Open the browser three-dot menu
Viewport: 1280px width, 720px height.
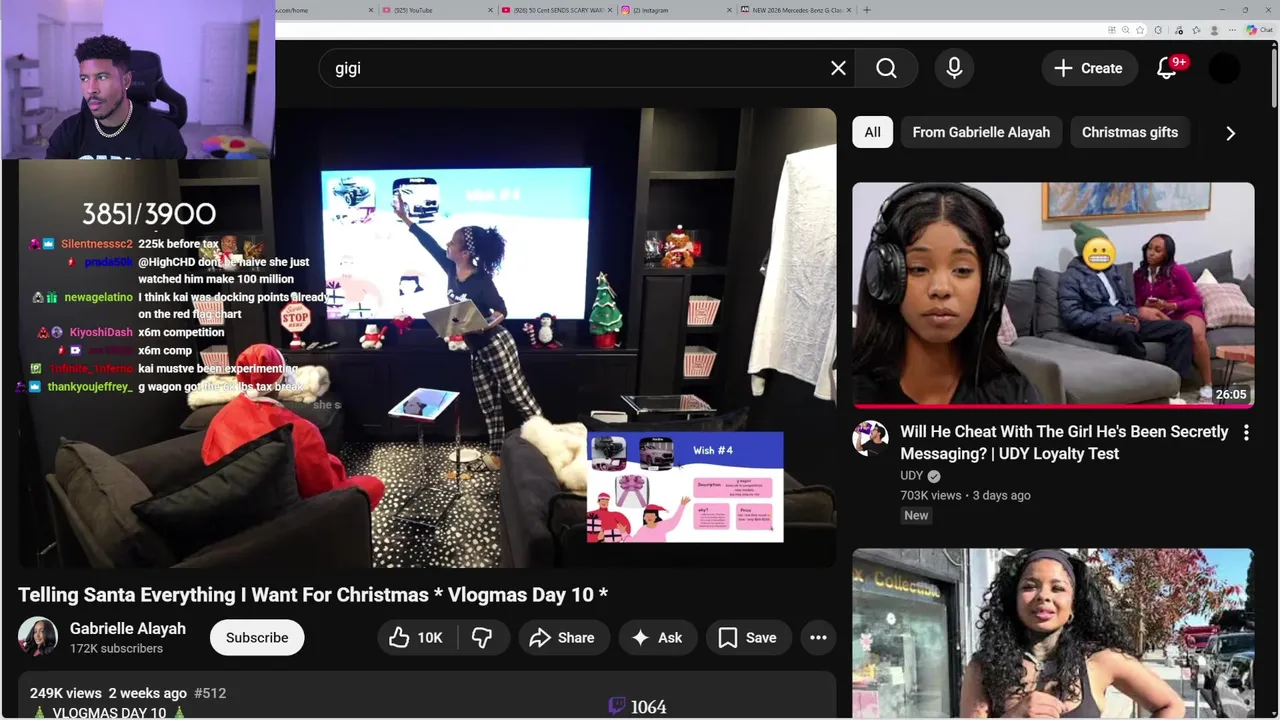(1232, 30)
